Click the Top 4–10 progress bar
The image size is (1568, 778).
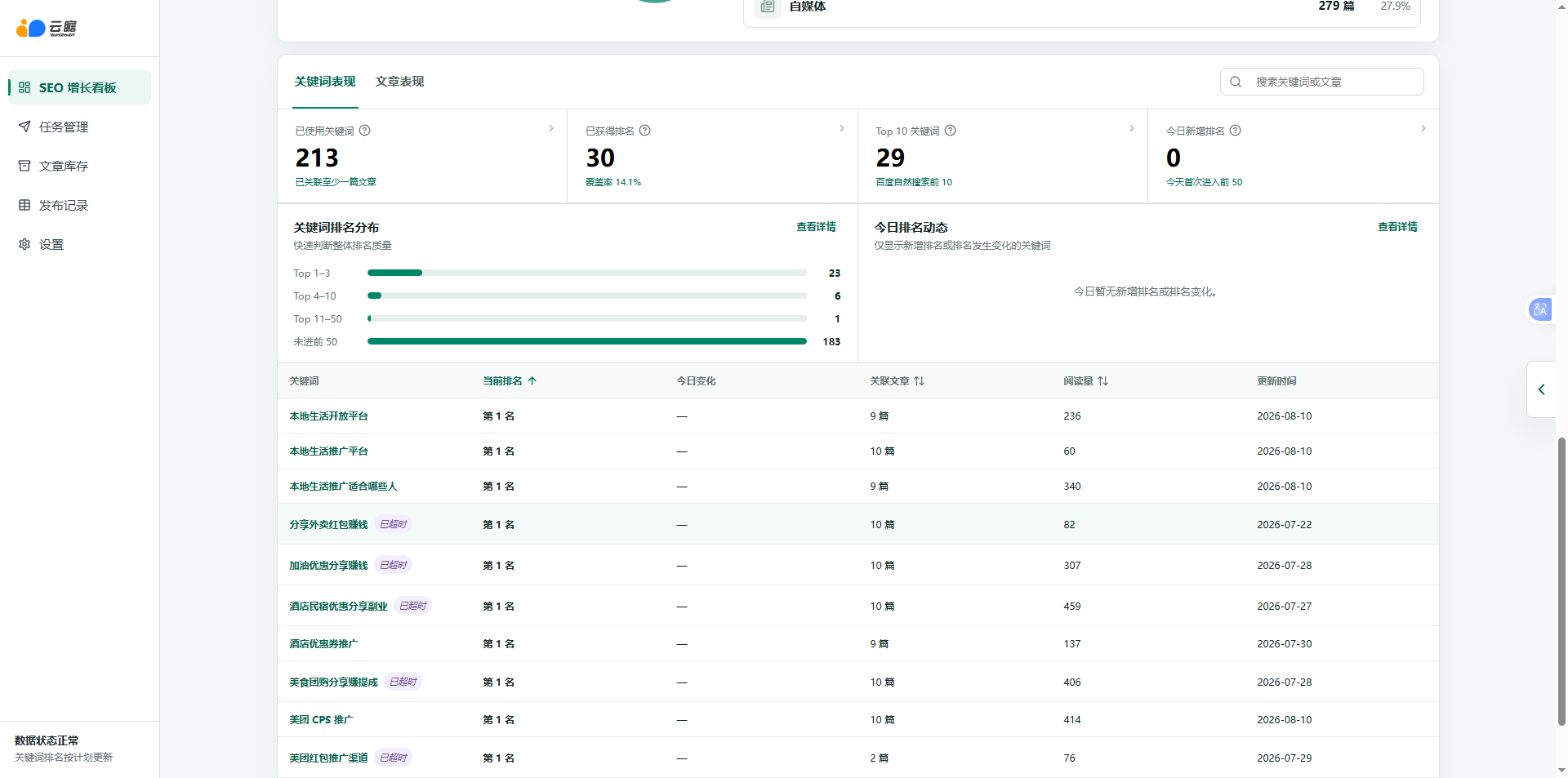point(587,296)
